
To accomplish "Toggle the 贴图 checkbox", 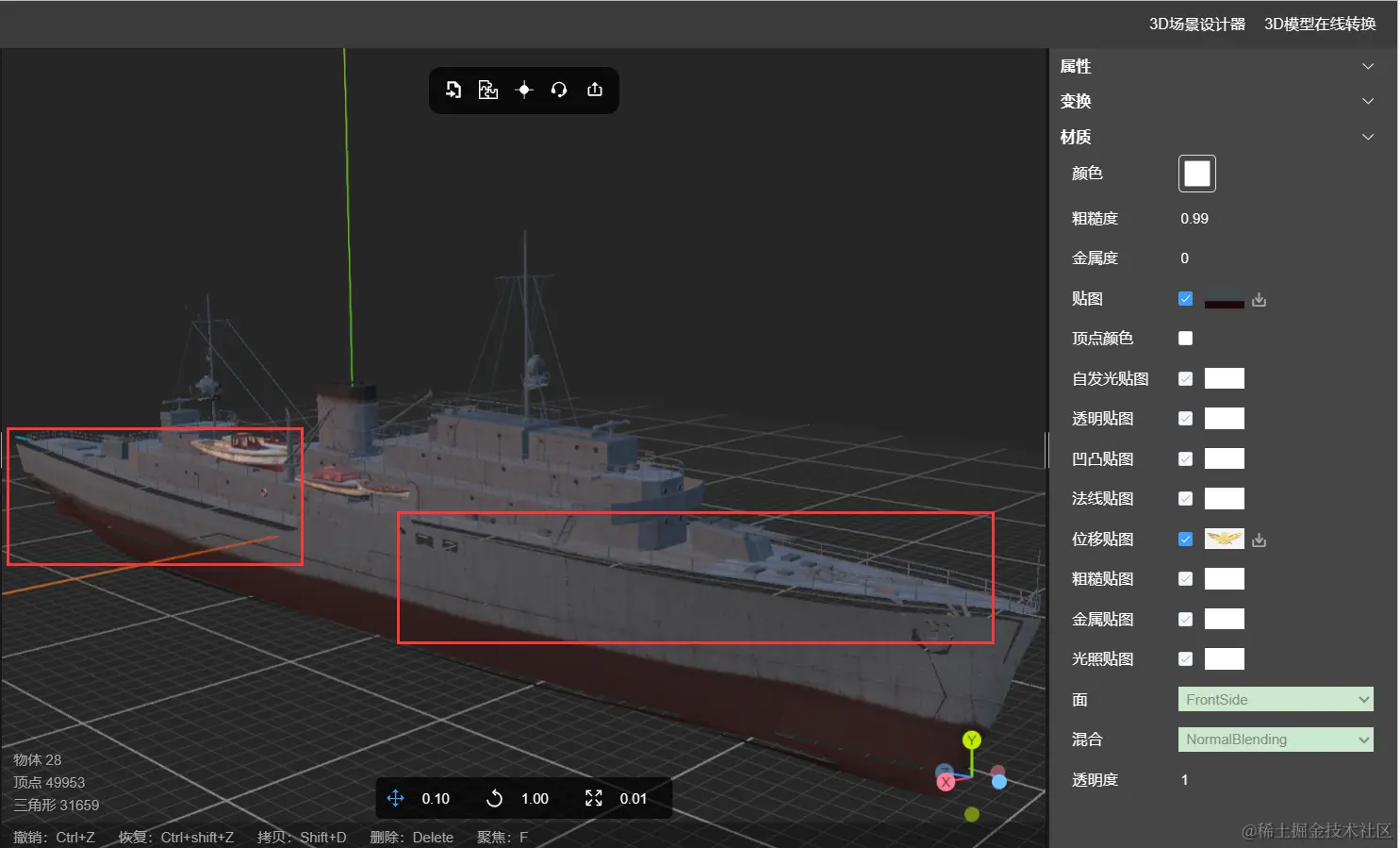I will coord(1185,299).
